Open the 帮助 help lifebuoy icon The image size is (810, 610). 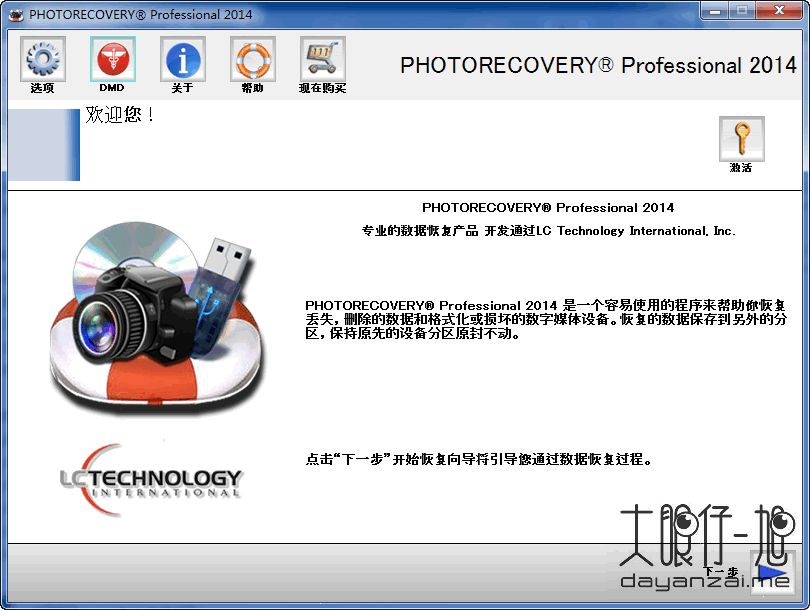click(x=253, y=59)
